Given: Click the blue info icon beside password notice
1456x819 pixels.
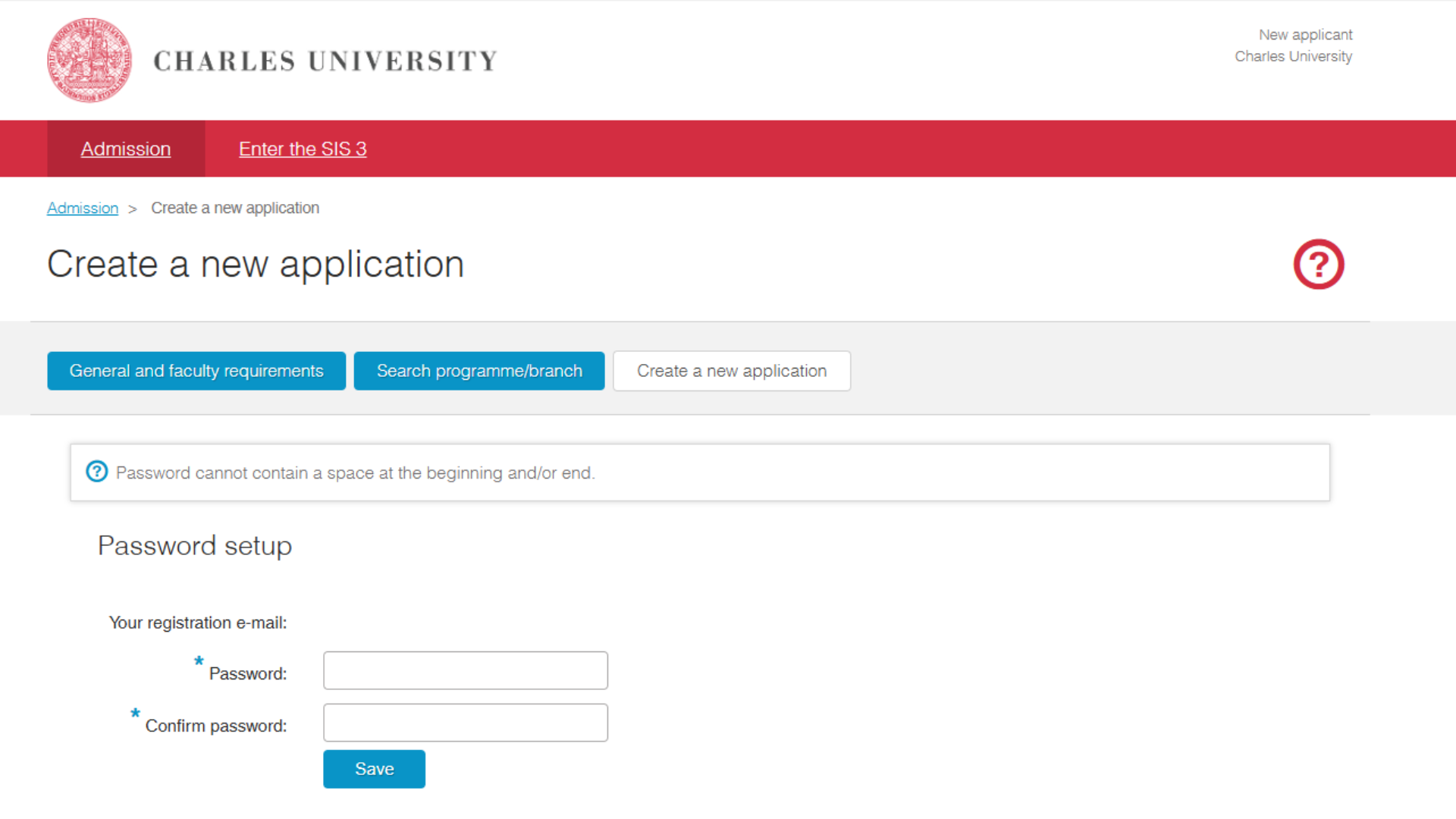Looking at the screenshot, I should tap(96, 472).
